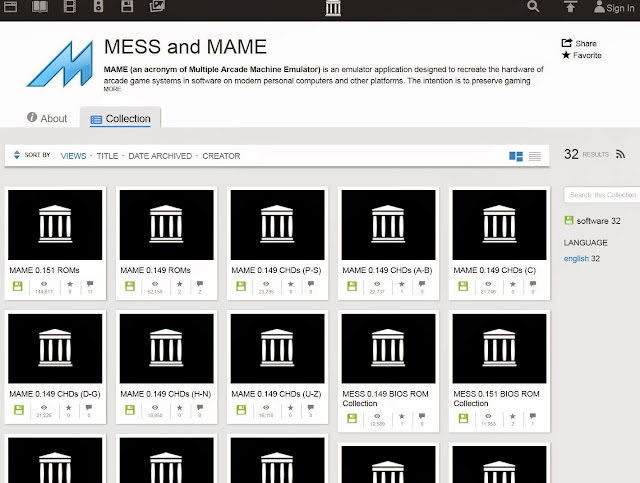Switch to list view

(535, 156)
